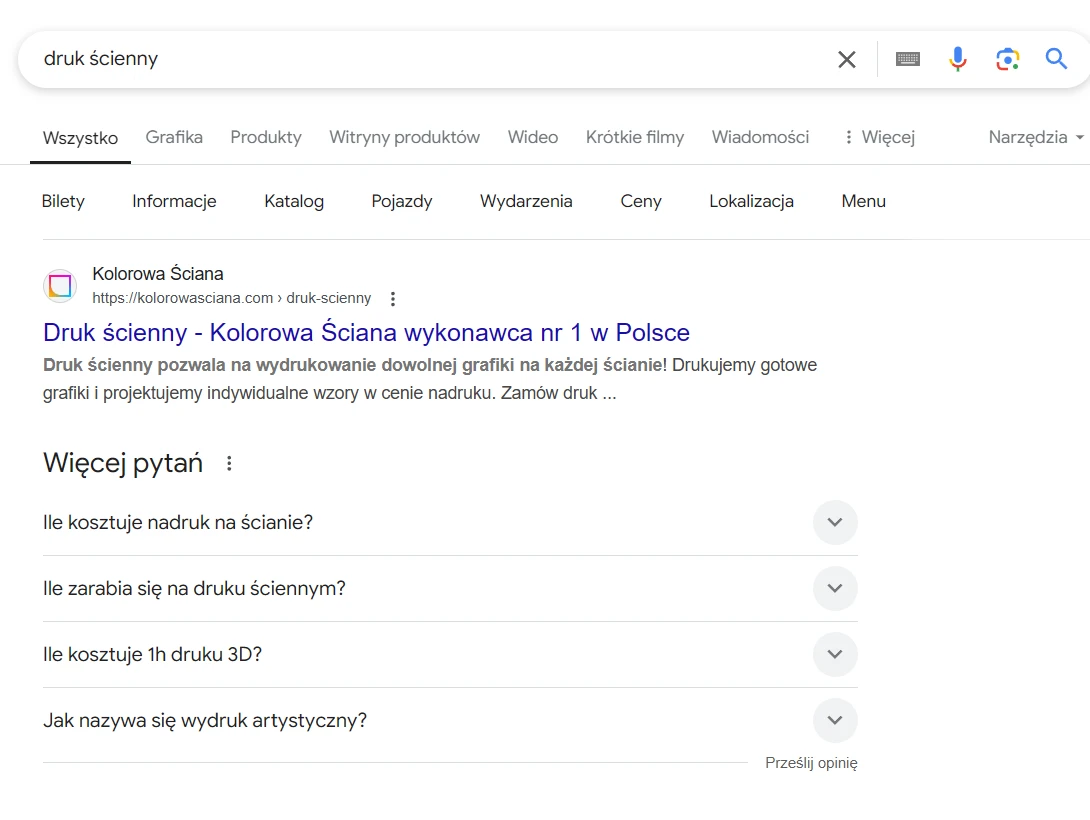The width and height of the screenshot is (1090, 820).
Task: Clear the search query with the X icon
Action: click(846, 59)
